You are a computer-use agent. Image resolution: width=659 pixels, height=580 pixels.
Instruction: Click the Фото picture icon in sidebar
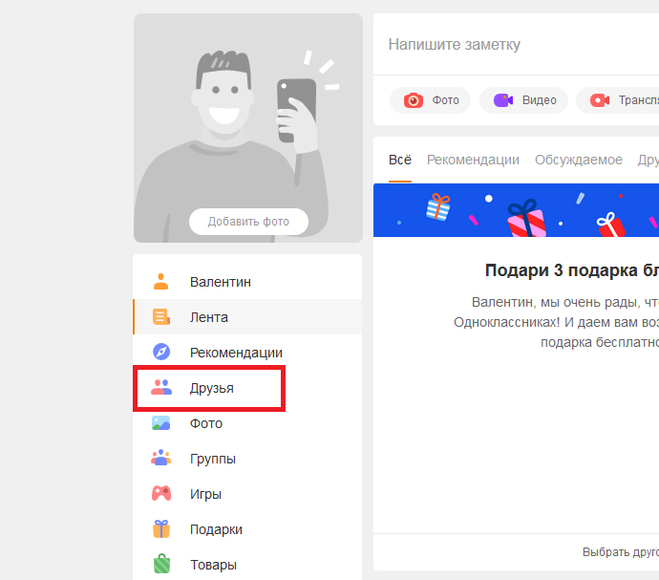pyautogui.click(x=161, y=423)
